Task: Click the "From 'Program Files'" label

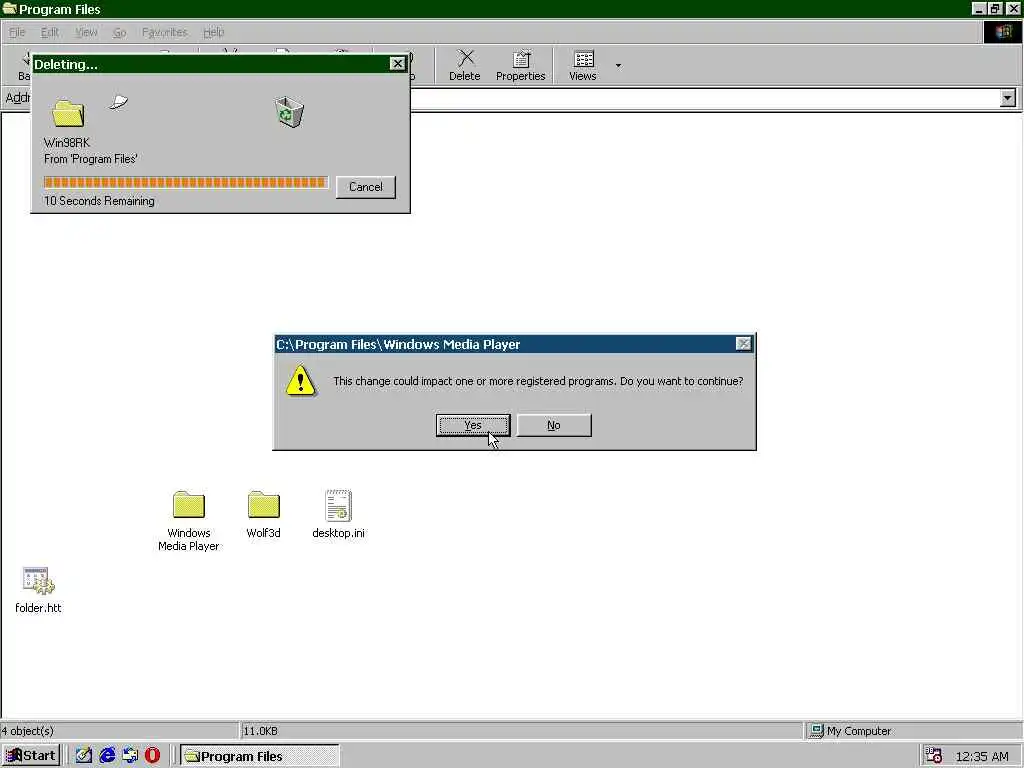Action: (91, 159)
